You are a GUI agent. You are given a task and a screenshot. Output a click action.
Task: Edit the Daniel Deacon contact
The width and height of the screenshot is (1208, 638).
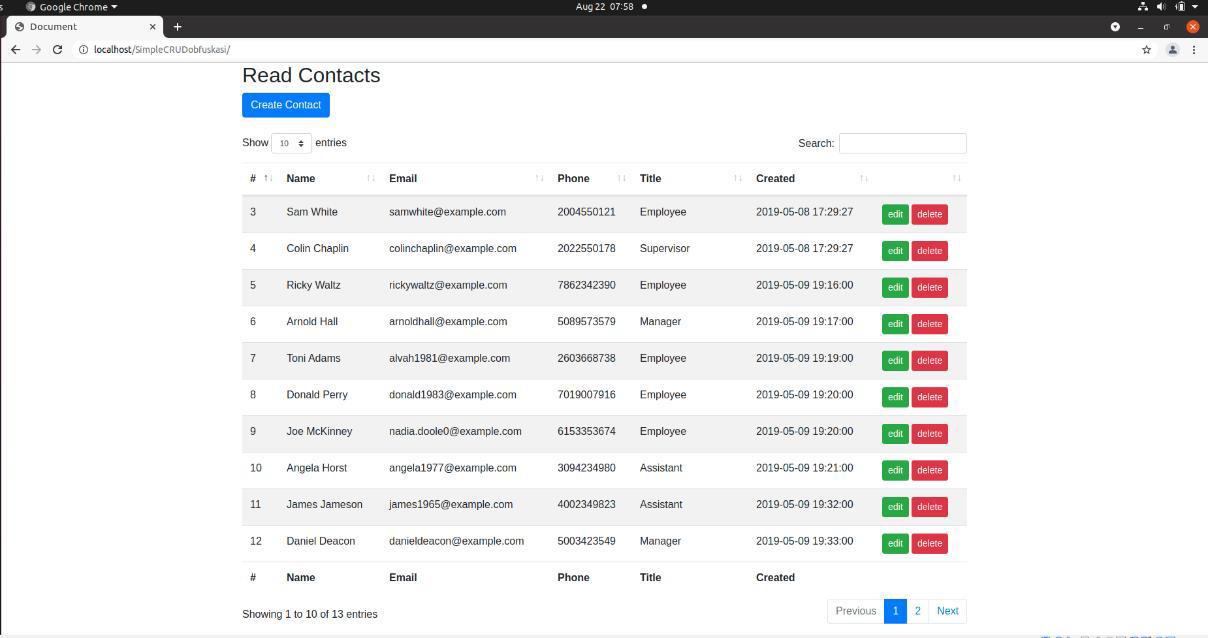(894, 543)
